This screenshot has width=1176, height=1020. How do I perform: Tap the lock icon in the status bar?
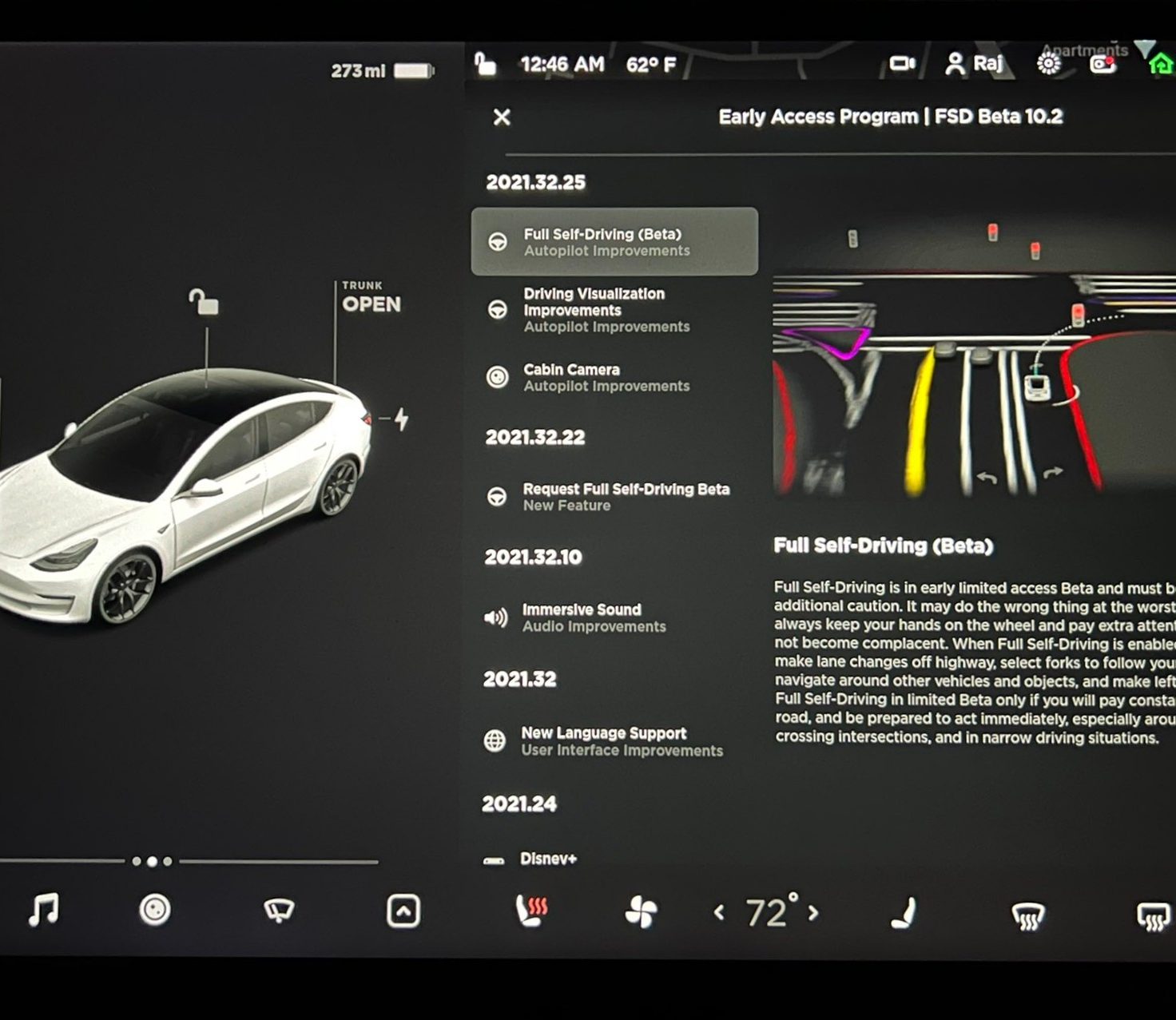pos(485,63)
